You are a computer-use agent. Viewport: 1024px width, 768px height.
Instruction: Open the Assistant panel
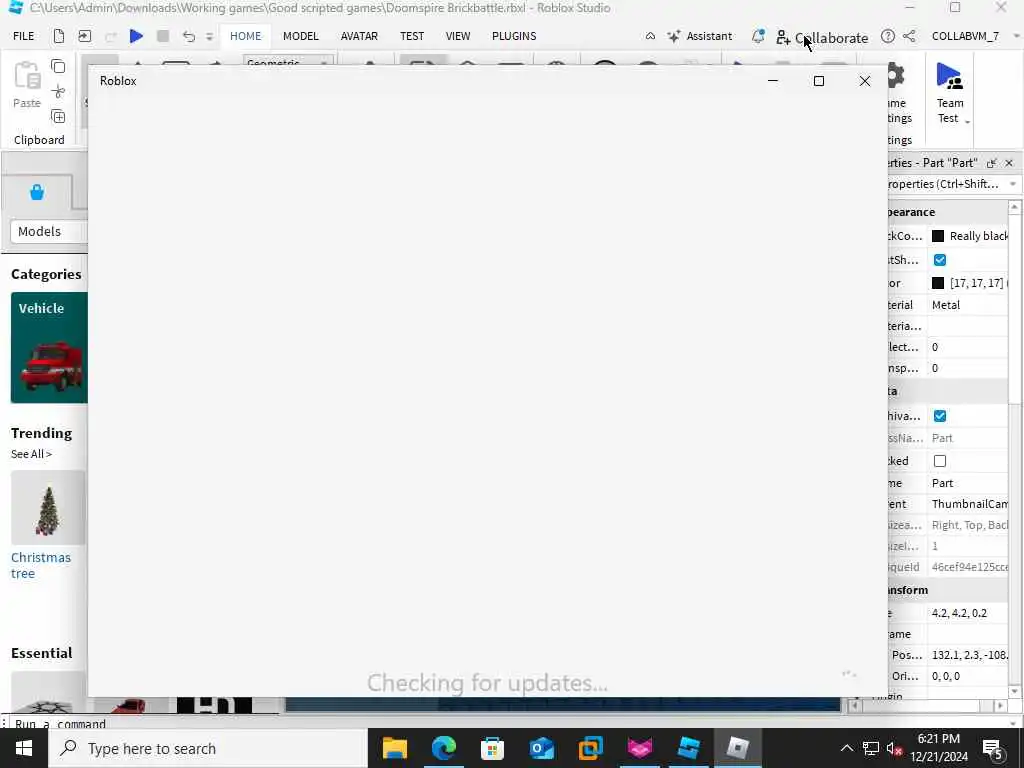click(699, 37)
